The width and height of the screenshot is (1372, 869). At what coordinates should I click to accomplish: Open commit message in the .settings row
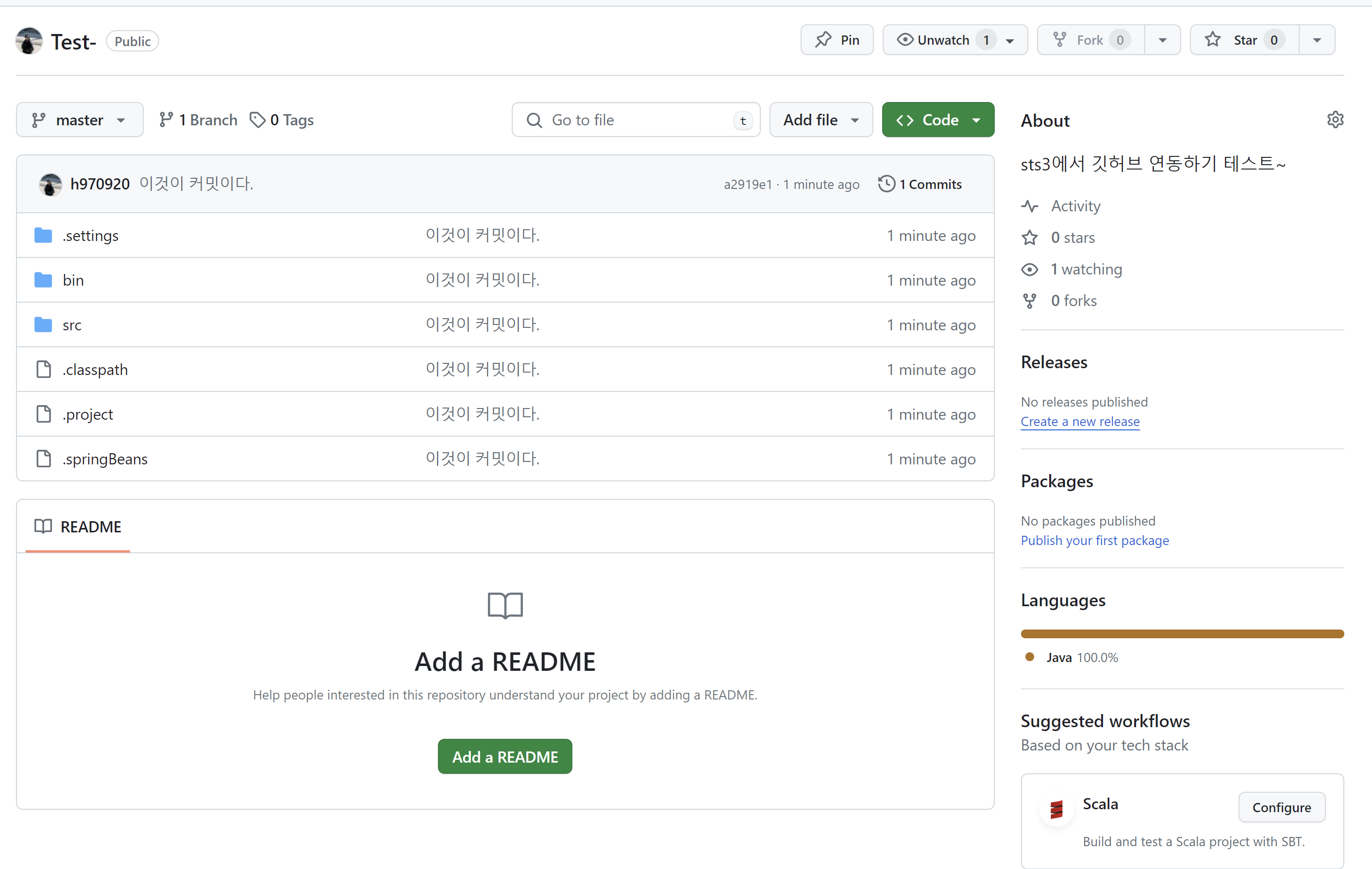click(483, 235)
